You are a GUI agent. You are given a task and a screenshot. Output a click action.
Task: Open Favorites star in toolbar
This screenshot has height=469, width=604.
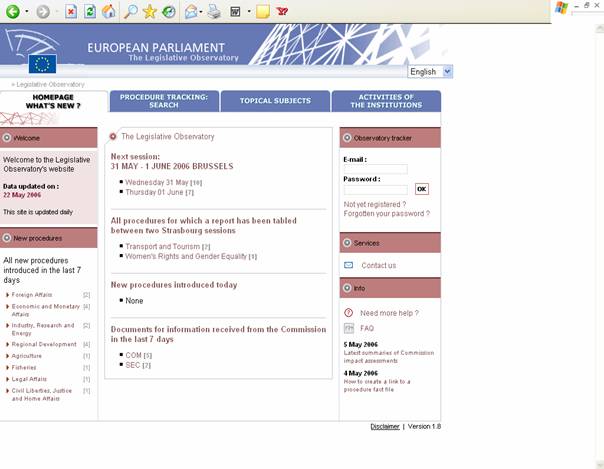point(149,12)
